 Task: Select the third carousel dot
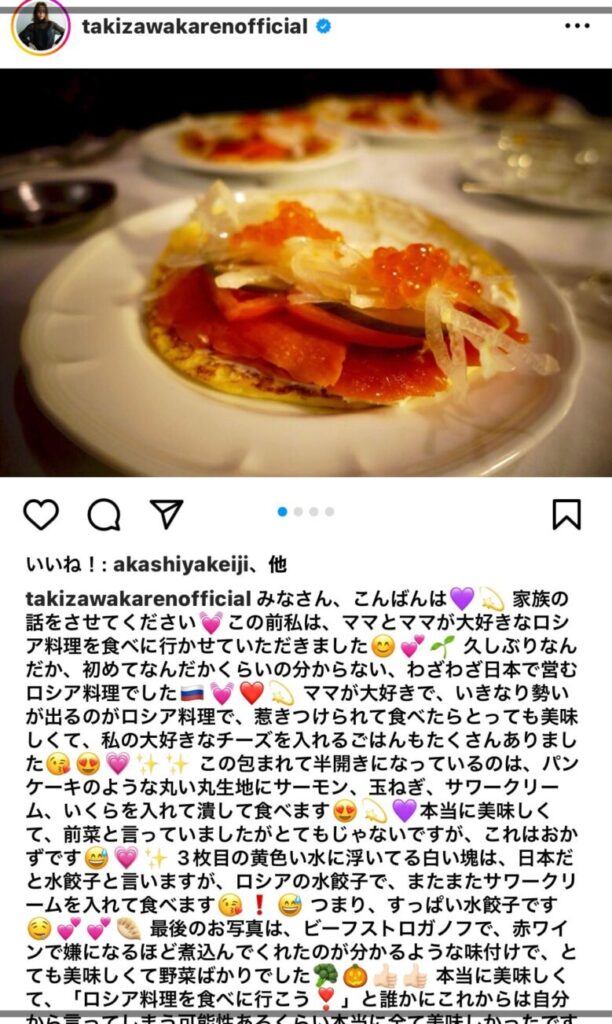[x=314, y=511]
